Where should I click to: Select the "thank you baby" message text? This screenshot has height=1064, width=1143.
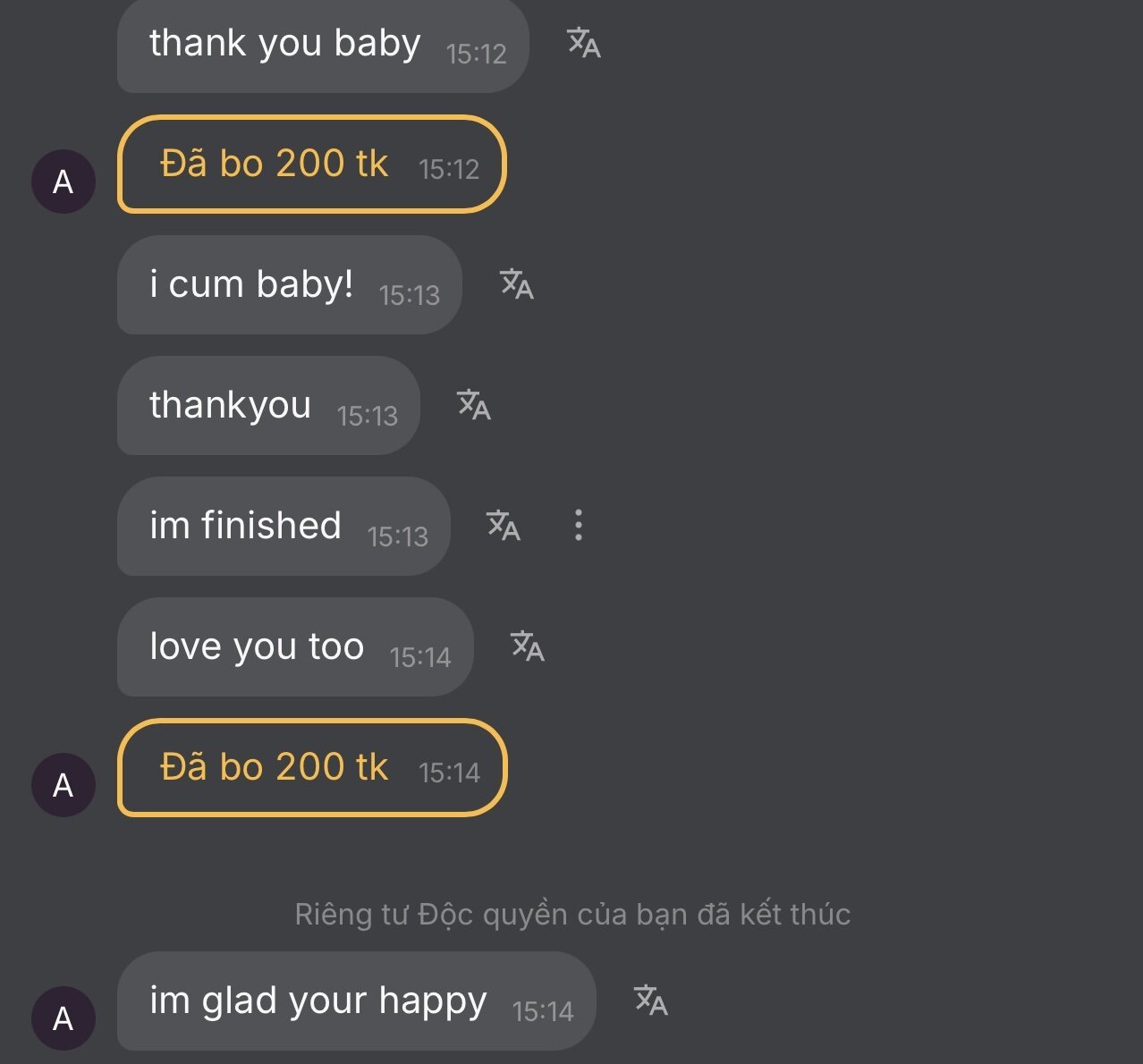pos(284,43)
